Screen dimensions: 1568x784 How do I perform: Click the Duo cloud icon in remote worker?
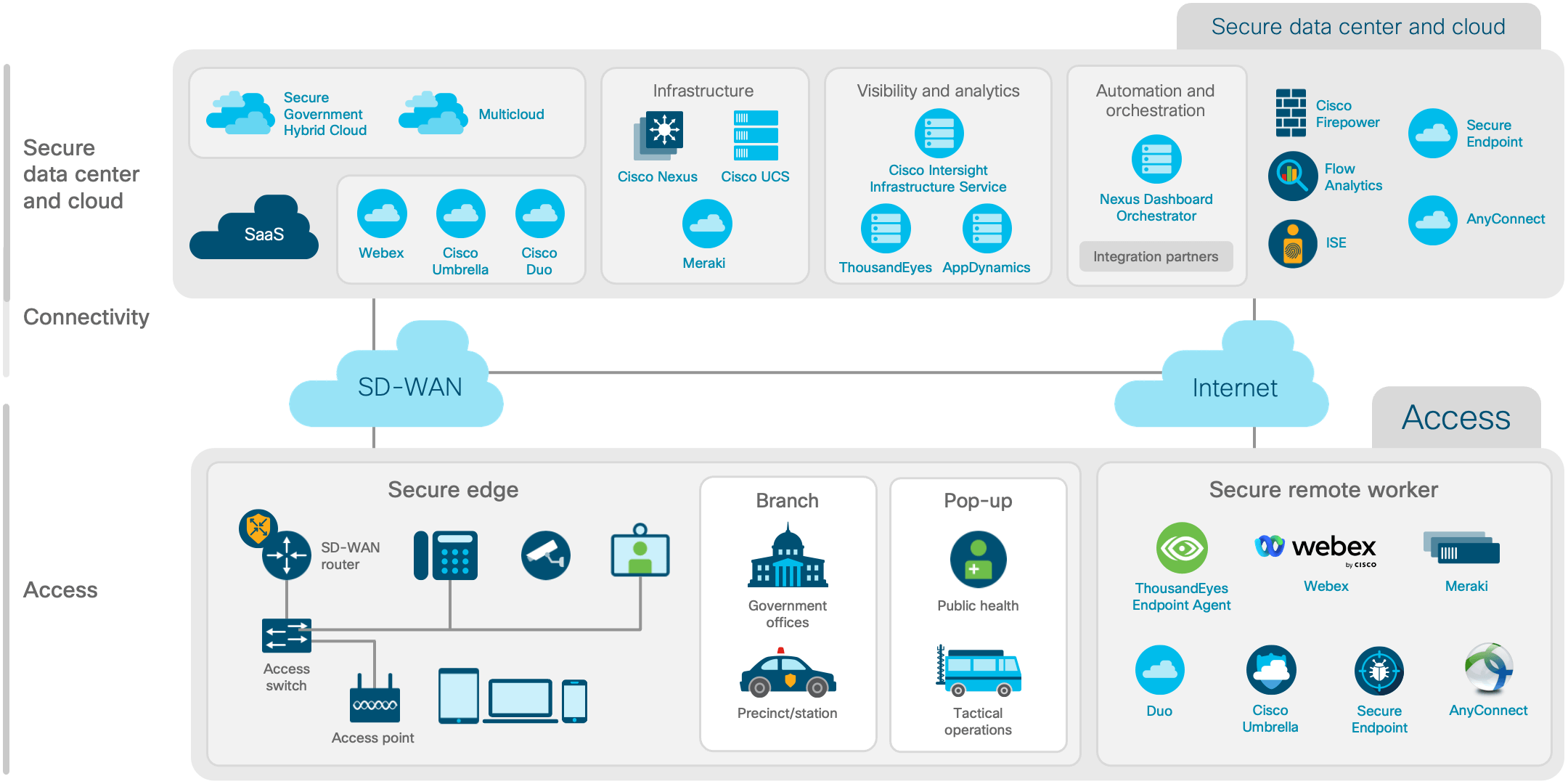1160,670
